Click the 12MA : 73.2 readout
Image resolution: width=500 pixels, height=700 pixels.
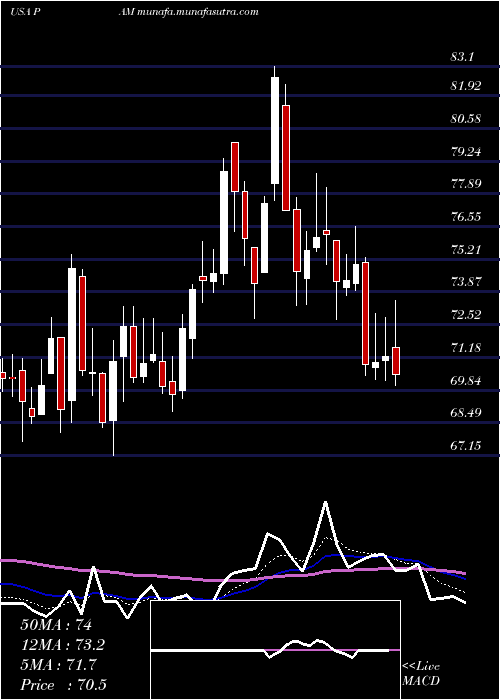(62, 645)
